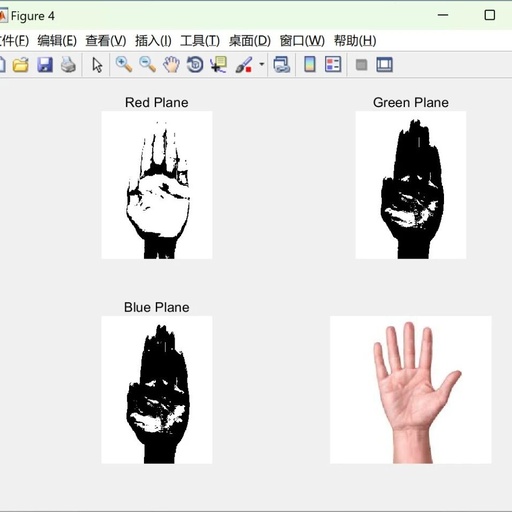The height and width of the screenshot is (512, 512).
Task: Open the 工具(T) menu
Action: pos(200,41)
